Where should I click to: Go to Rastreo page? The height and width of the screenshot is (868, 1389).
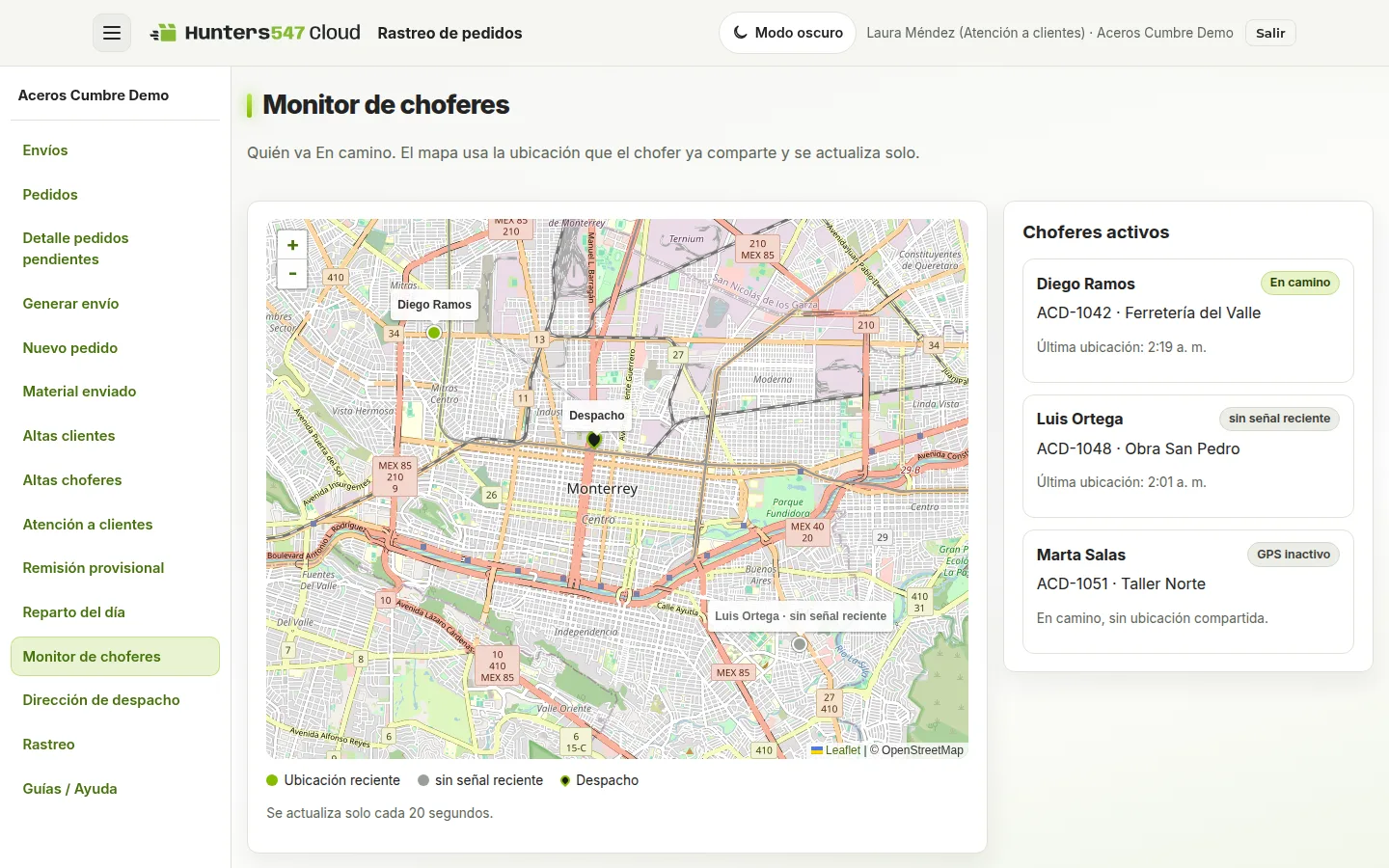coord(115,745)
